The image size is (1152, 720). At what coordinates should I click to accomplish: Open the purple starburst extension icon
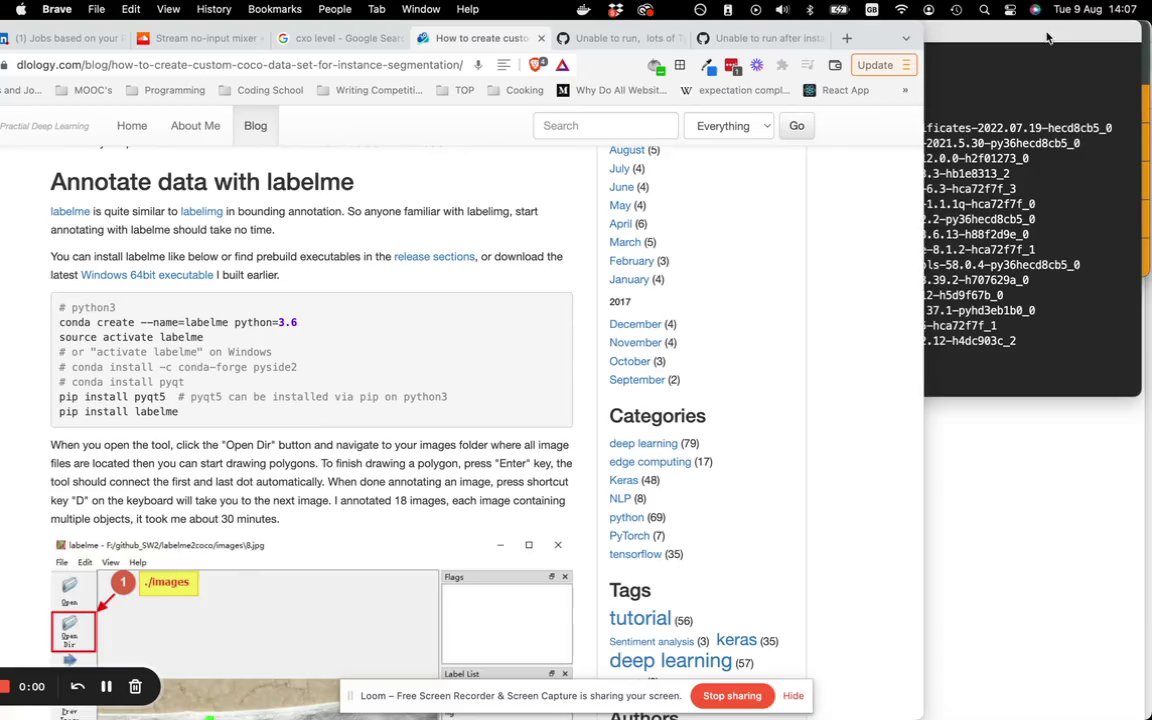click(x=757, y=65)
